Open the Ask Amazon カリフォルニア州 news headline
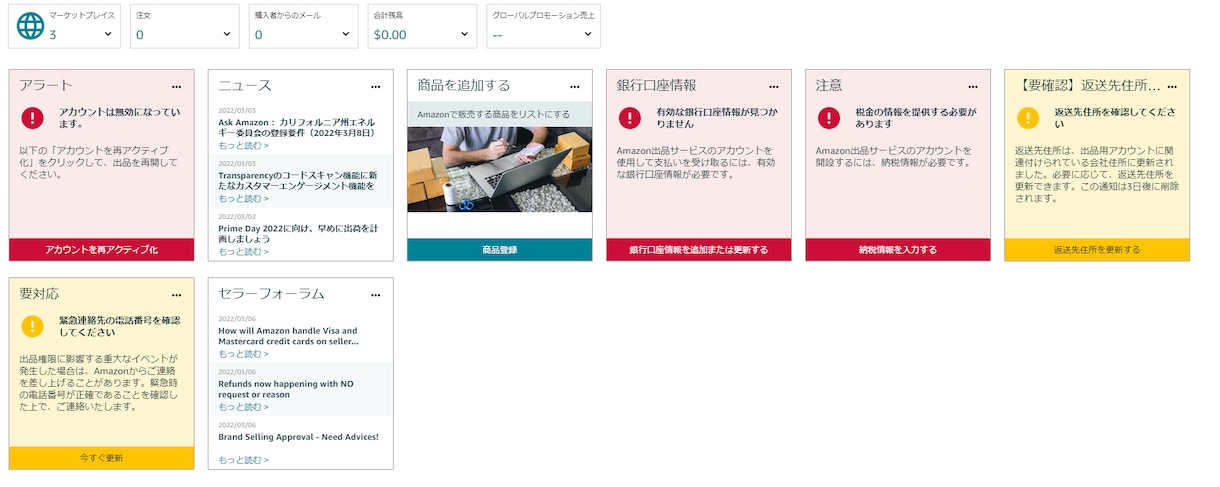1220x487 pixels. click(296, 127)
